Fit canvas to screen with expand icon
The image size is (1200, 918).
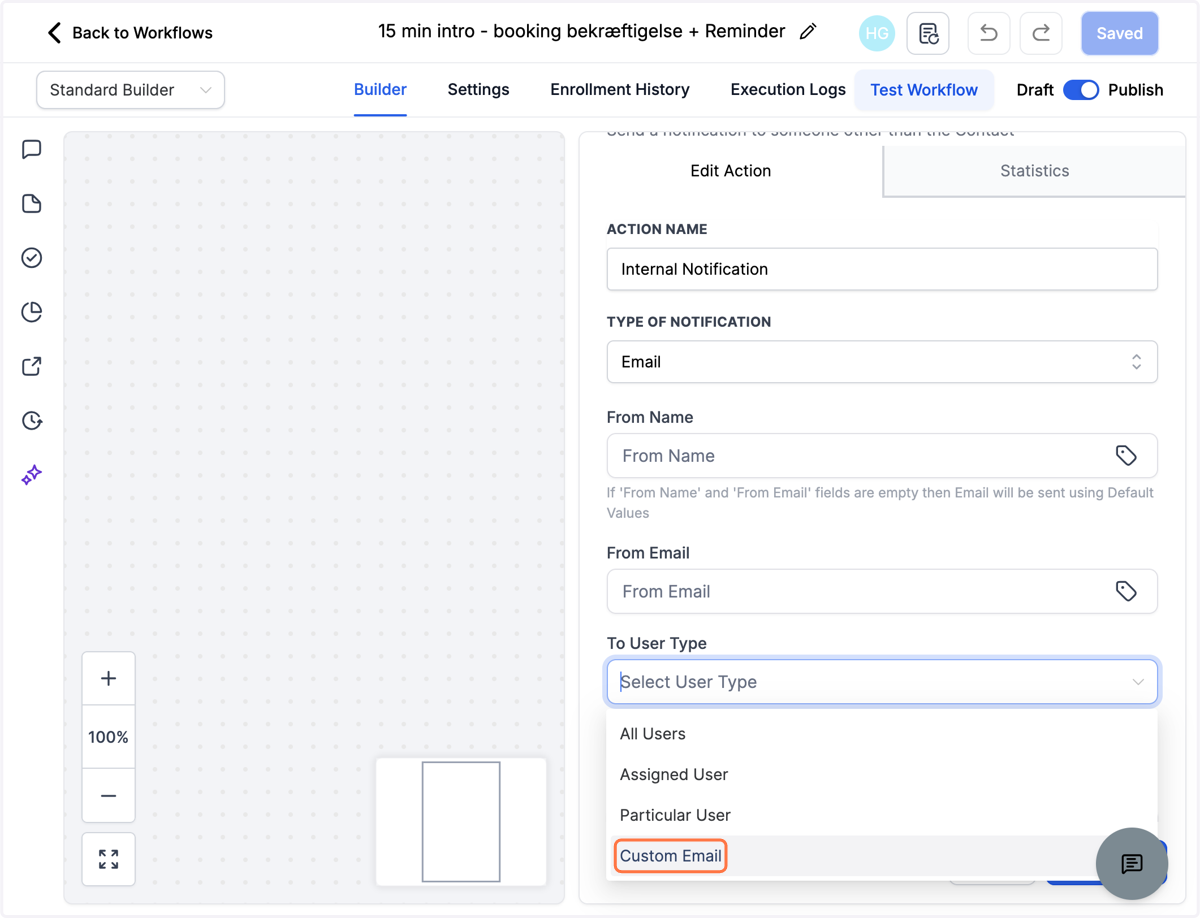pyautogui.click(x=108, y=859)
